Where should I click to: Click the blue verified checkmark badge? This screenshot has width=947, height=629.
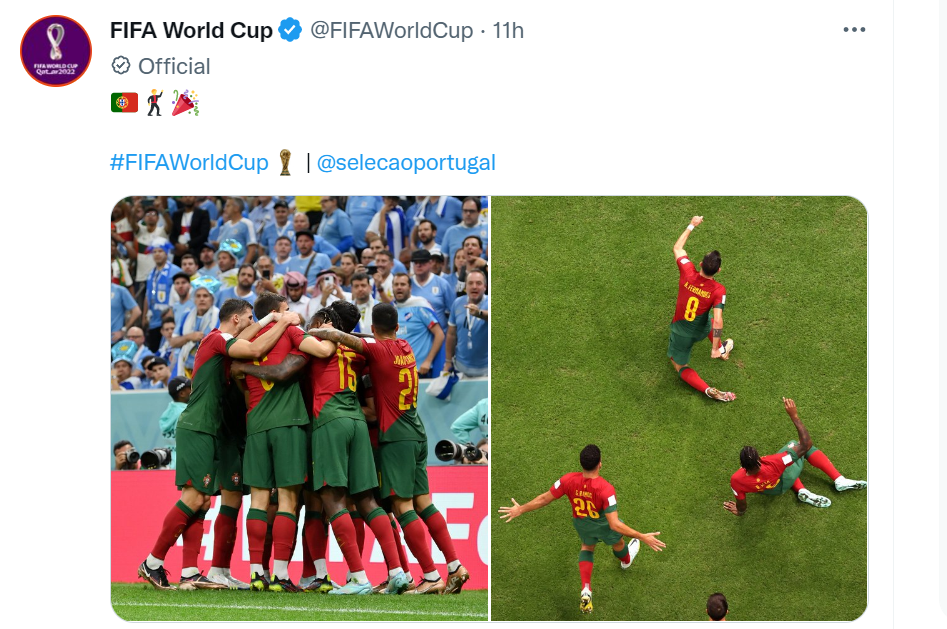coord(291,30)
